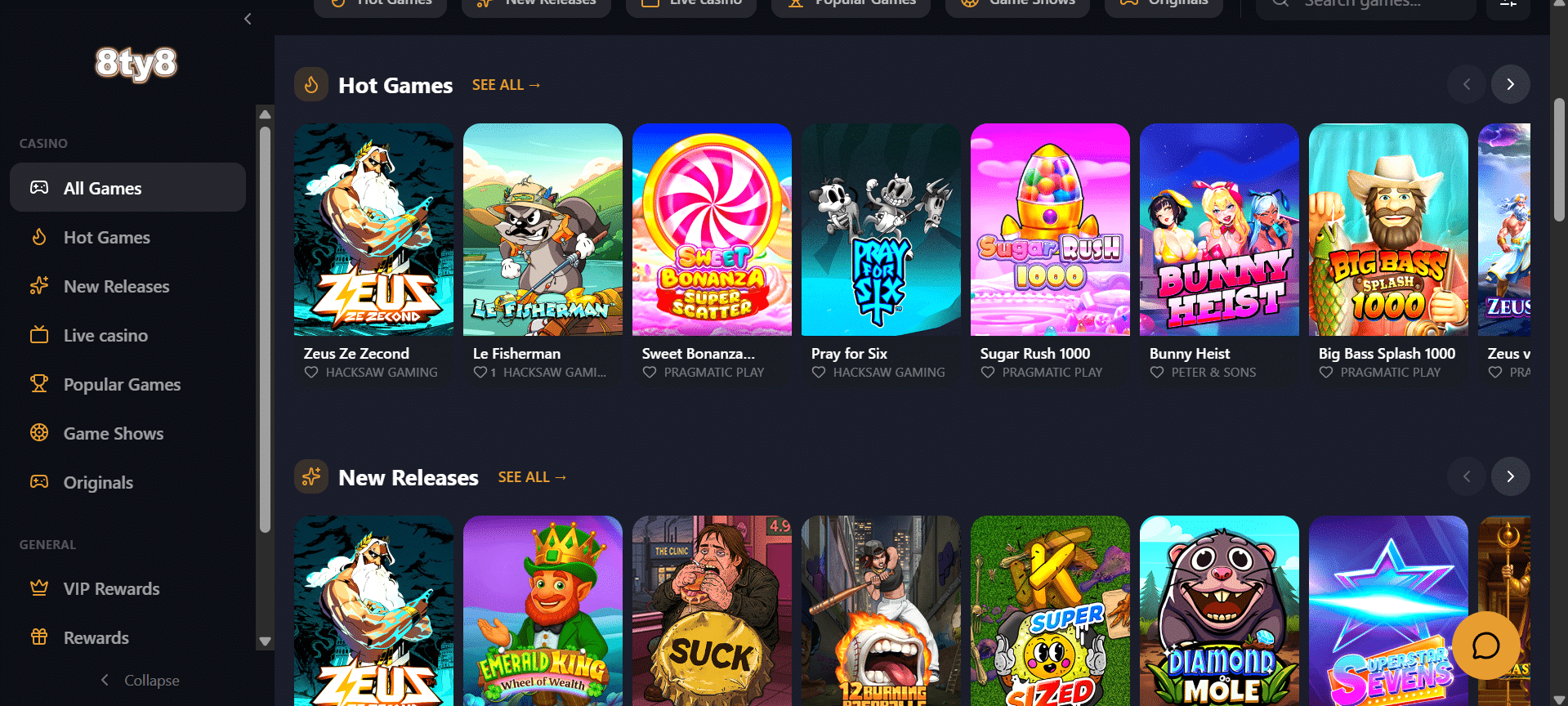Screen dimensions: 1568x706
Task: Toggle the heart on Le Fisherman
Action: (x=480, y=373)
